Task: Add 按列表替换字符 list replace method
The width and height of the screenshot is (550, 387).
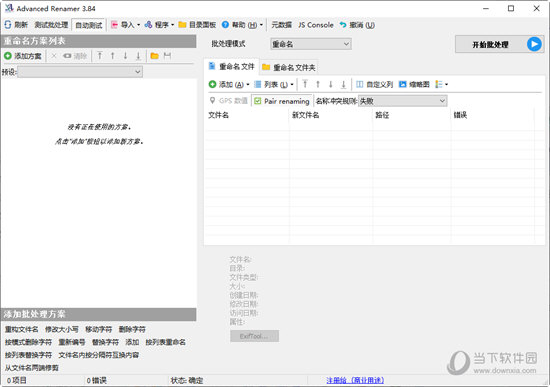Action: pyautogui.click(x=28, y=355)
